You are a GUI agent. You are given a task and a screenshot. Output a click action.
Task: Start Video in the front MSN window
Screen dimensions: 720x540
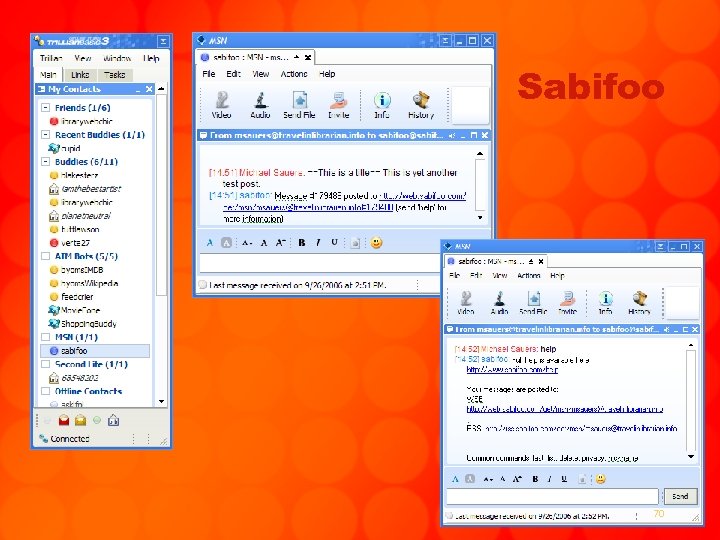pyautogui.click(x=466, y=303)
